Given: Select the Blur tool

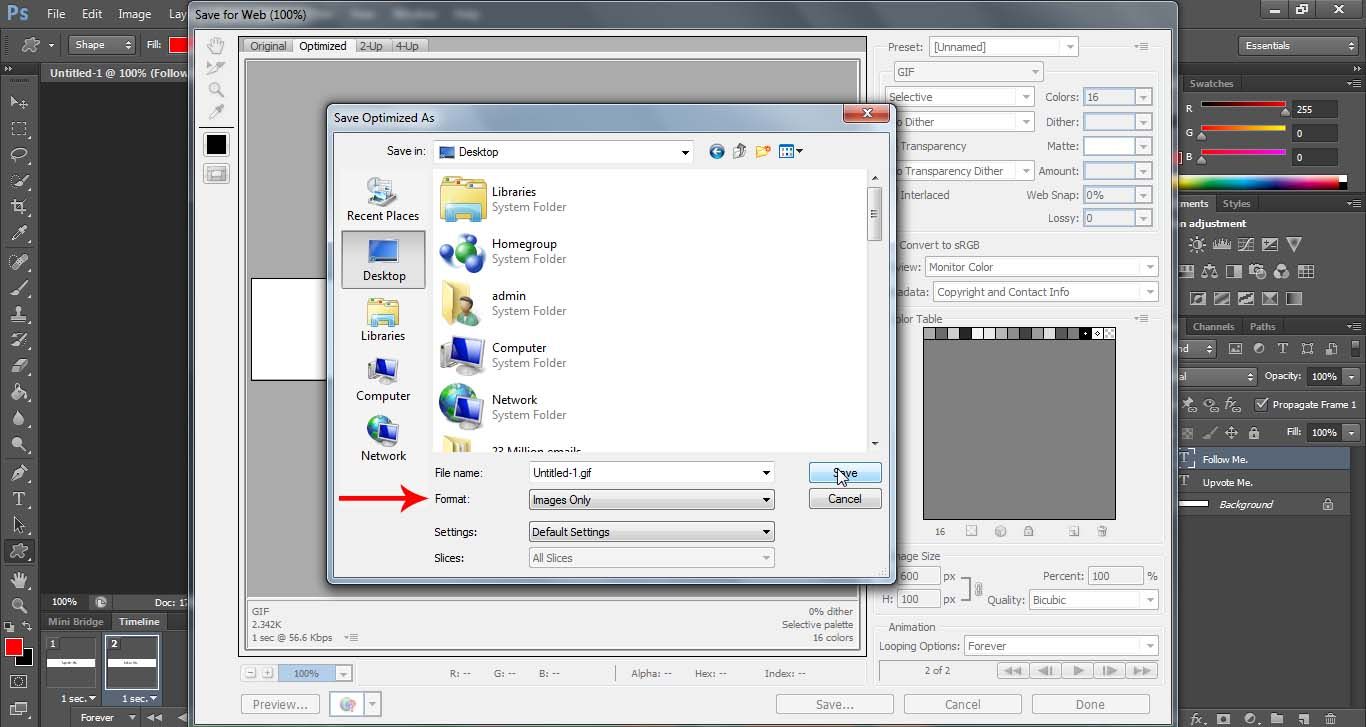Looking at the screenshot, I should 19,418.
